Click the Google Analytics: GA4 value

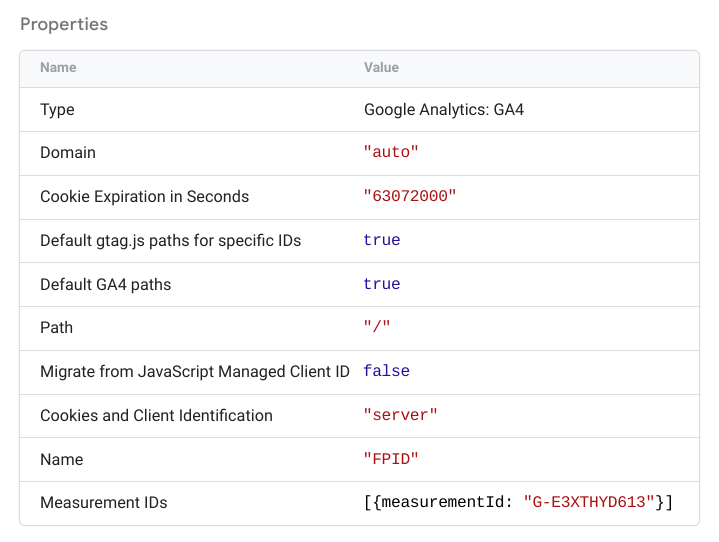(443, 110)
